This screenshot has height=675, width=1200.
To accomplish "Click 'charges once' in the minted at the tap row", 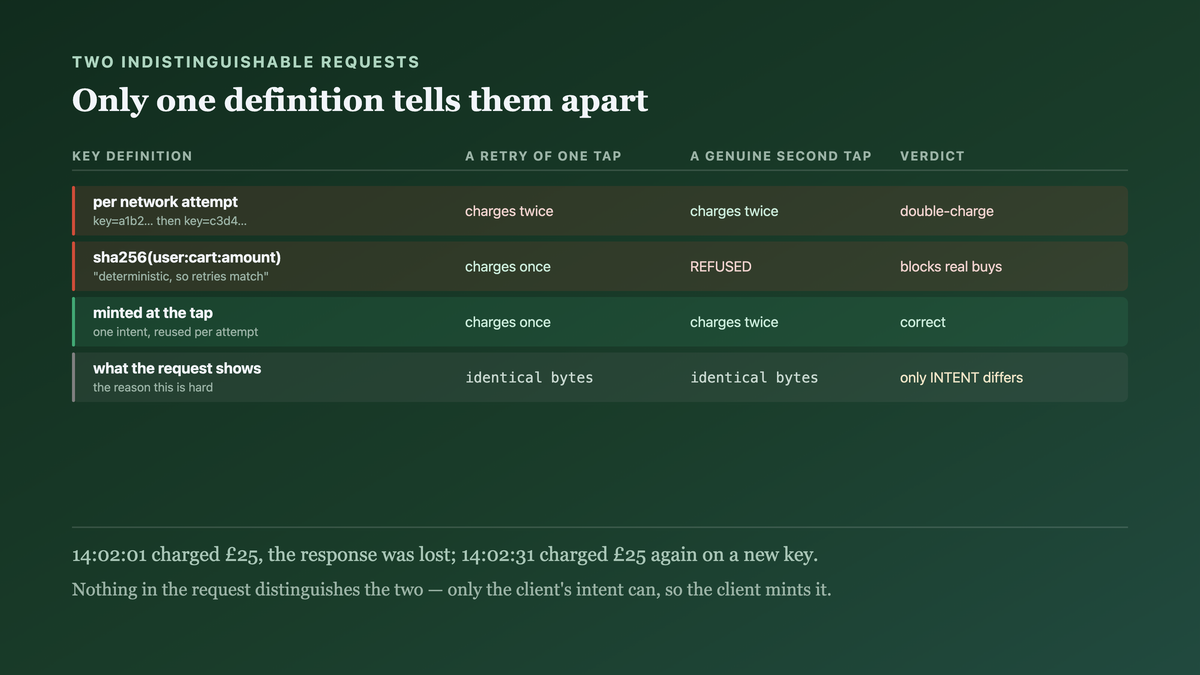I will coord(508,322).
